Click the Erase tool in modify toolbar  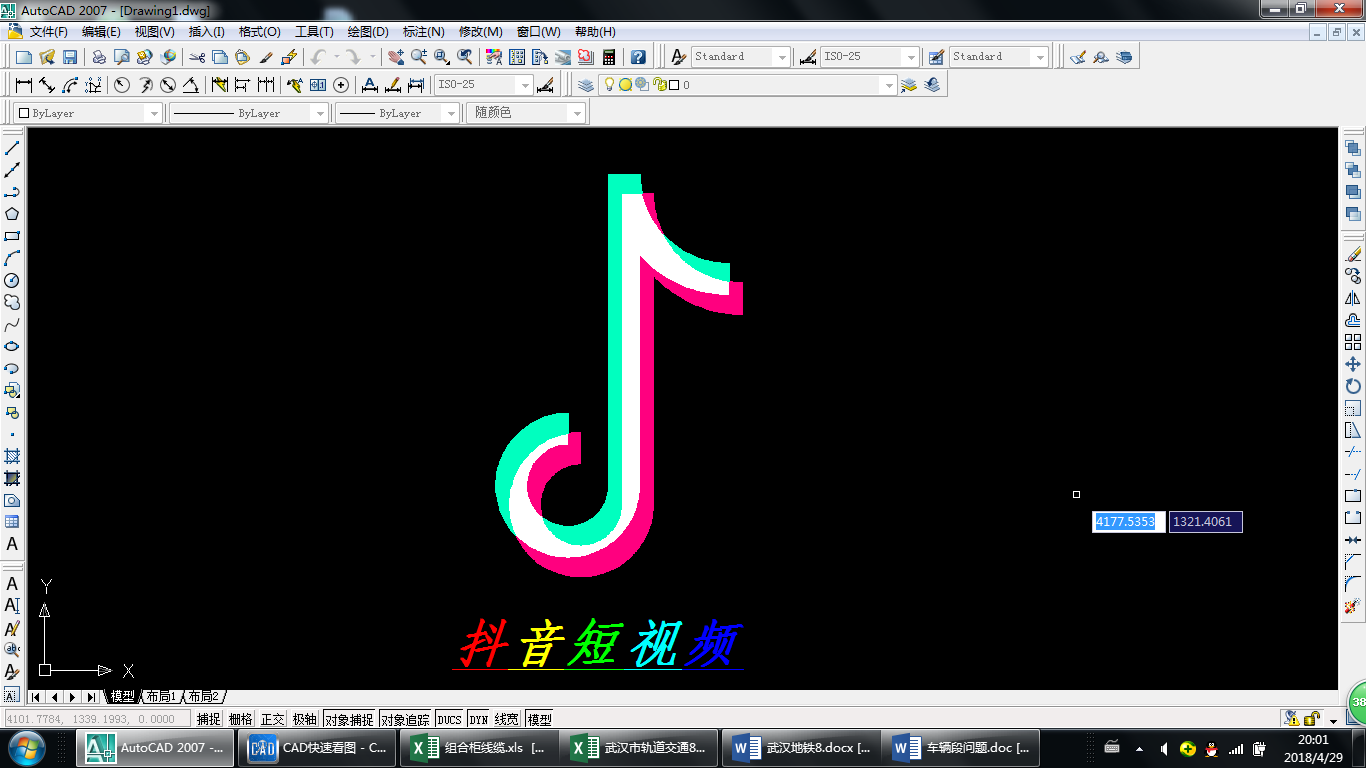coord(1353,254)
